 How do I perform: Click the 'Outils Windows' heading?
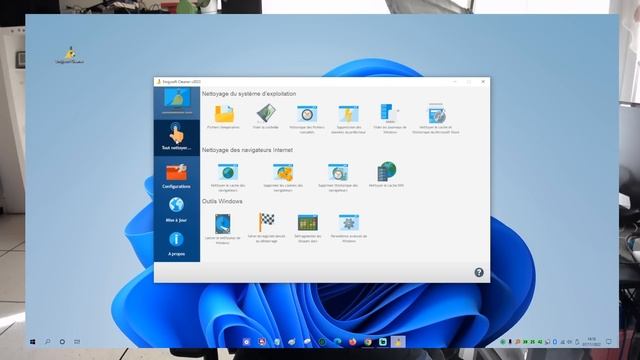coord(222,201)
